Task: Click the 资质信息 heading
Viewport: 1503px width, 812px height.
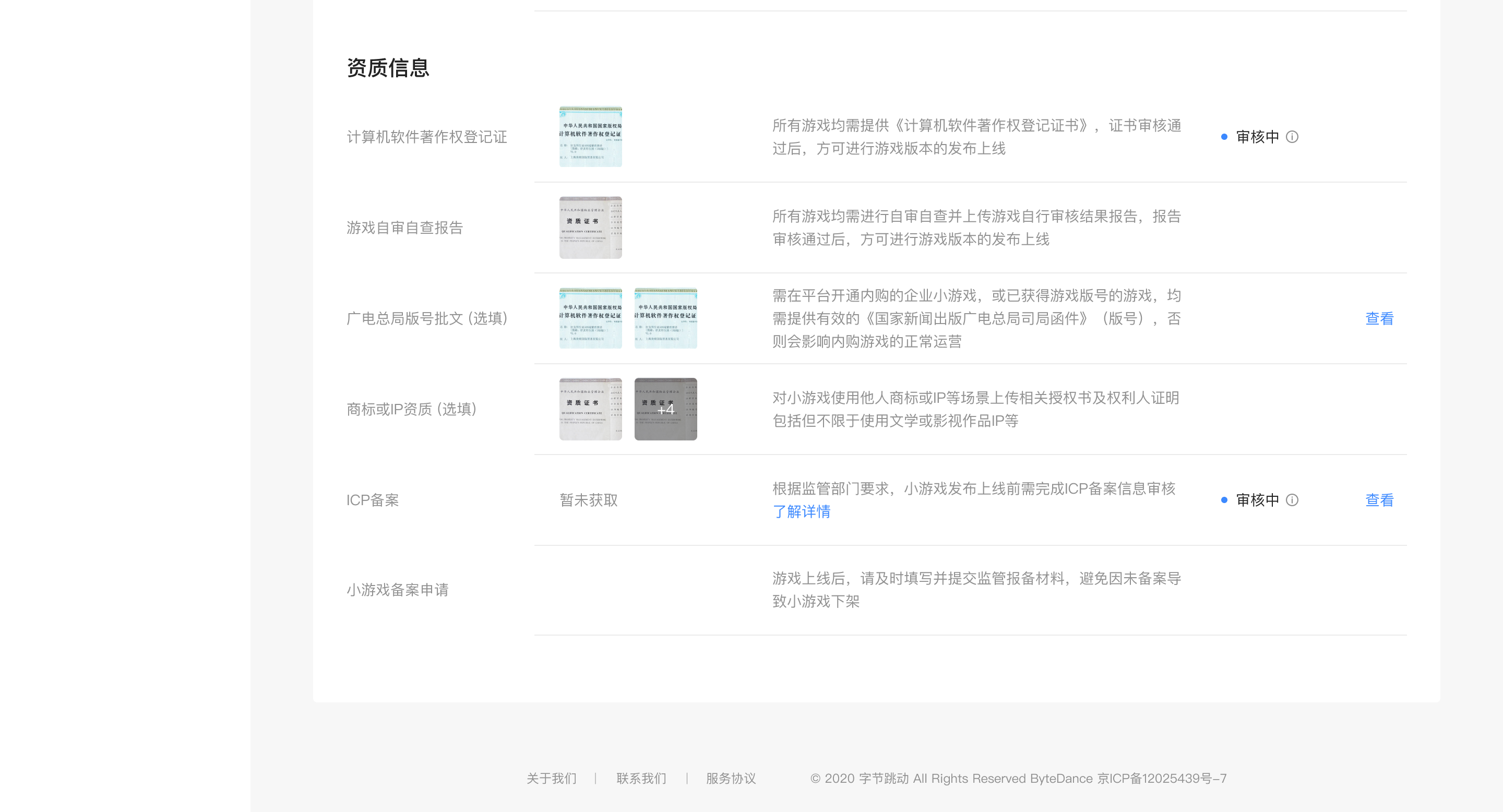Action: tap(388, 68)
